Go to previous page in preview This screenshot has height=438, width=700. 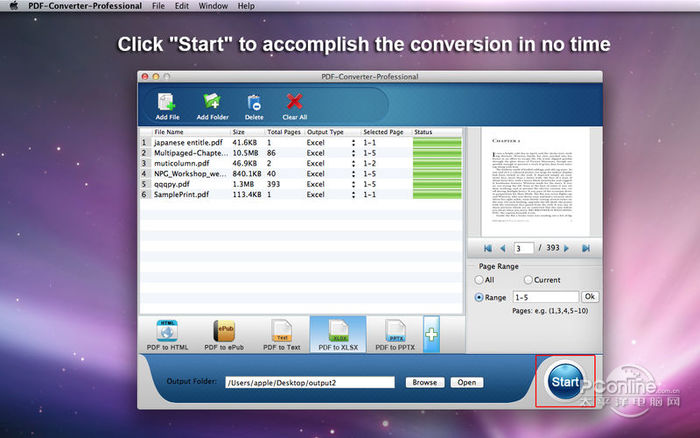tap(503, 248)
